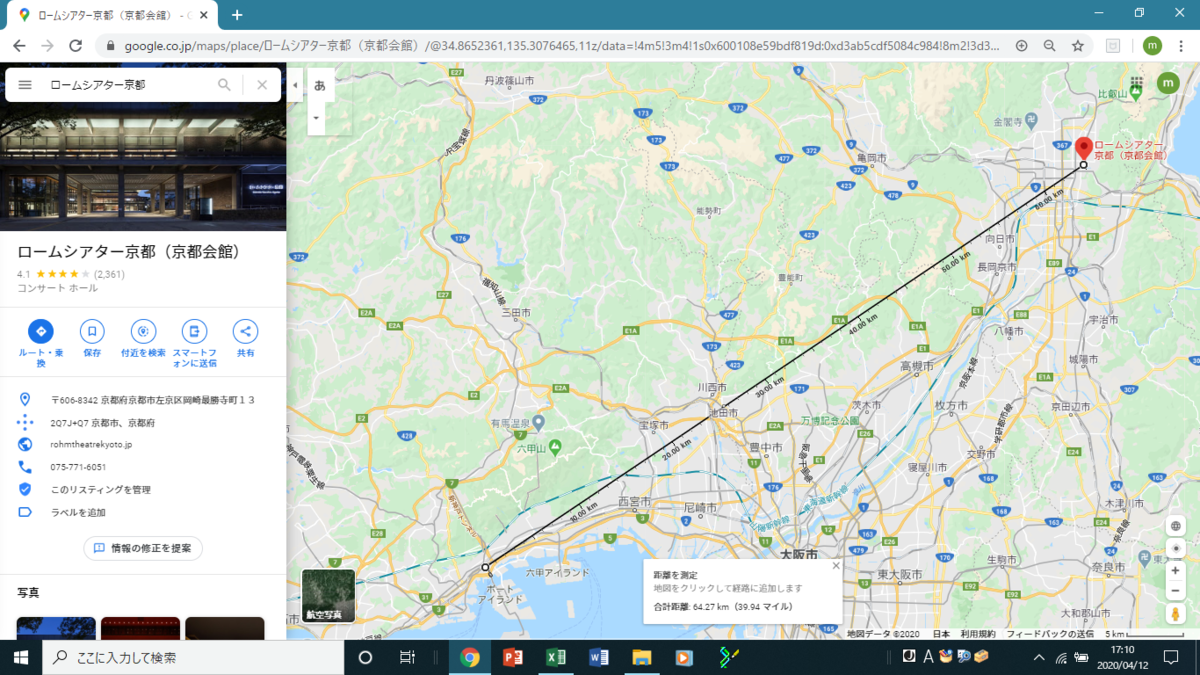Screen dimensions: 1200x675
Task: Open PowerPoint from the taskbar
Action: coord(513,657)
